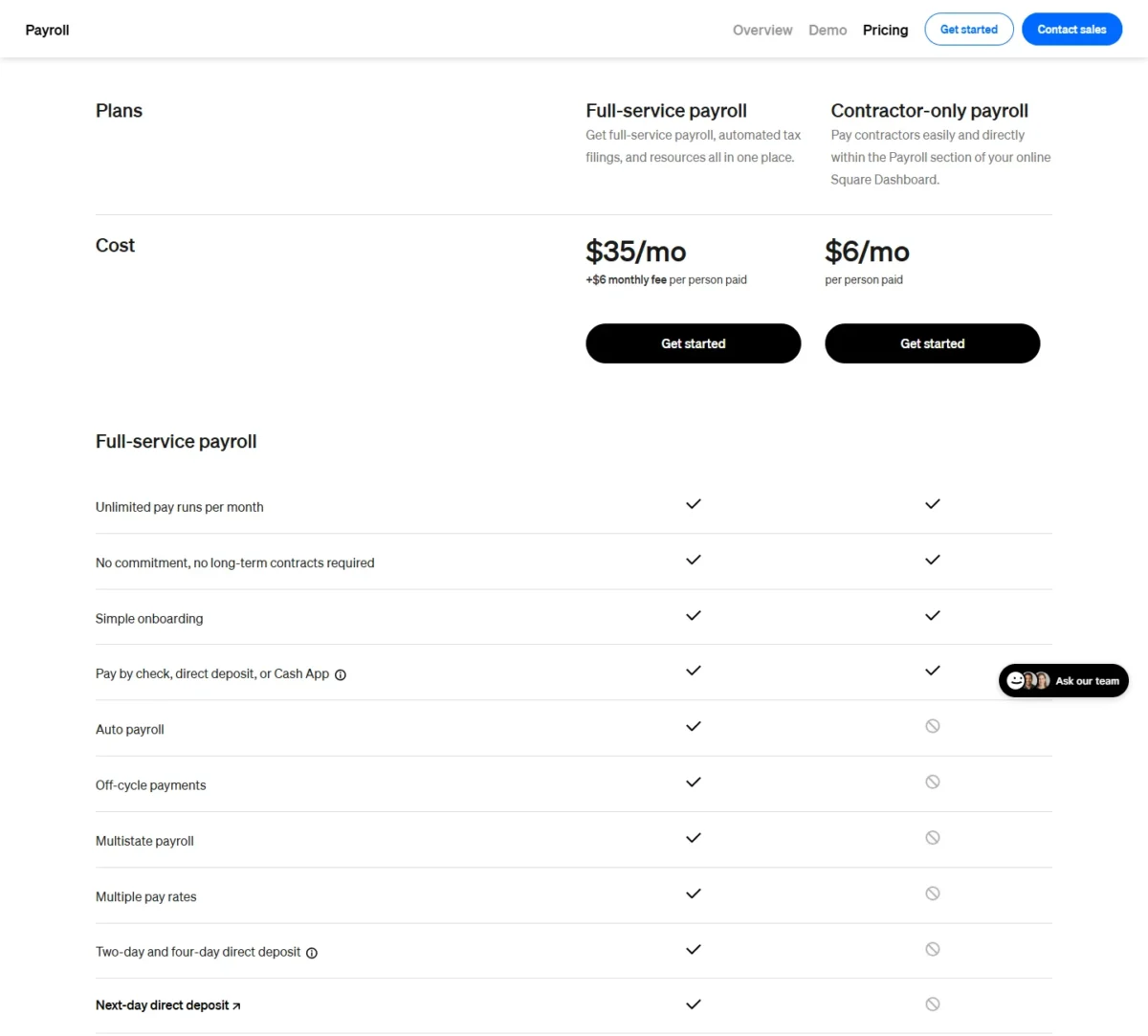This screenshot has height=1036, width=1148.
Task: Click Contractor-only checkmark for Pay by check row
Action: 933,671
